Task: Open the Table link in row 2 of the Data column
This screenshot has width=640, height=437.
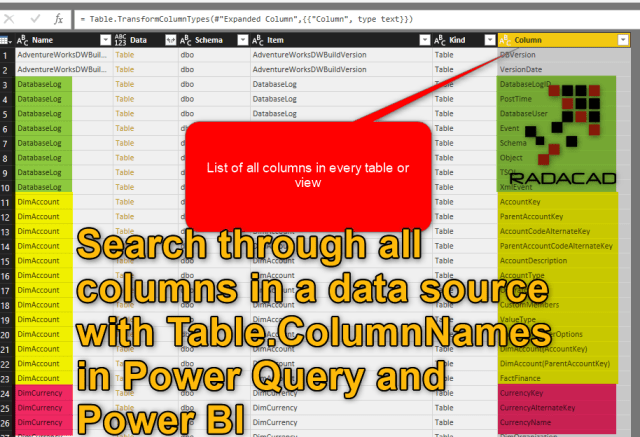Action: click(124, 69)
